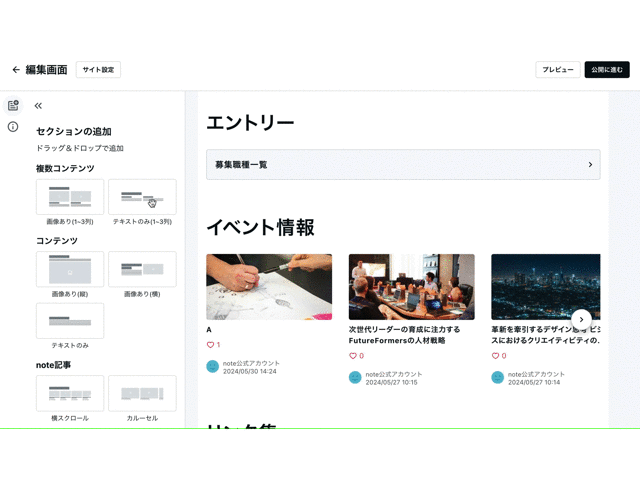Like the 次世代リーダー article heart icon

353,356
